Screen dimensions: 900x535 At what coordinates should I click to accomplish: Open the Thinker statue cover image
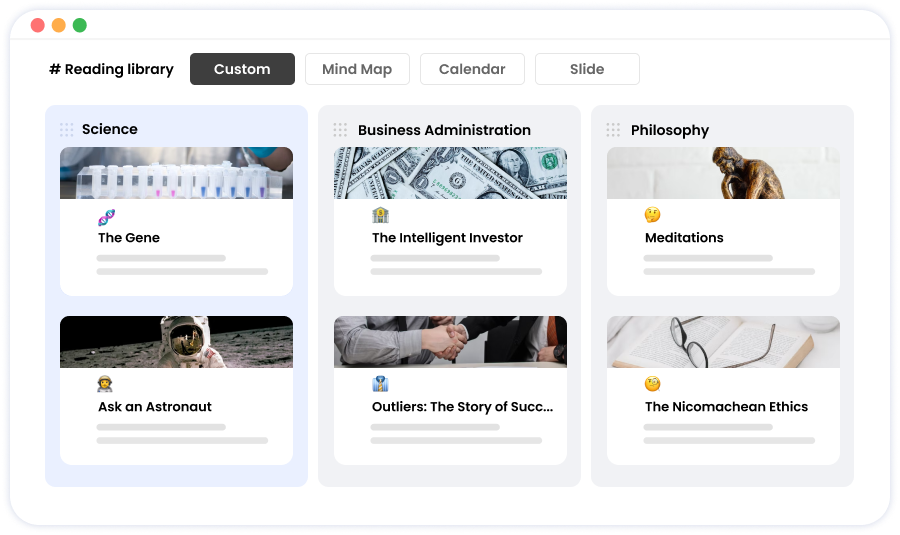[x=723, y=173]
